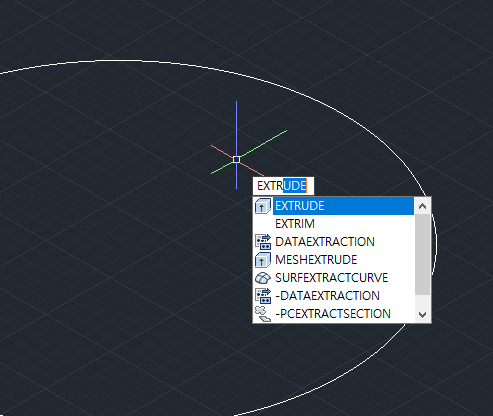Click the -DATAEXTRACTION table icon

click(263, 296)
